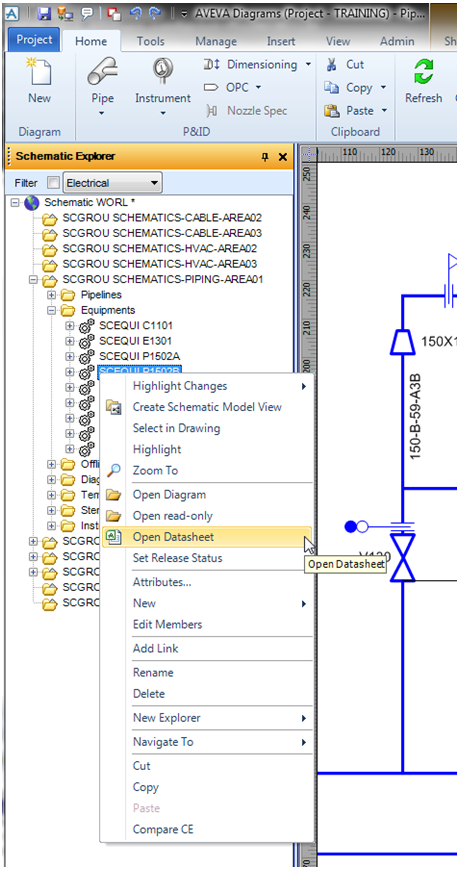Screen dimensions: 461x869
Task: Open the Paste dropdown arrow
Action: click(385, 111)
